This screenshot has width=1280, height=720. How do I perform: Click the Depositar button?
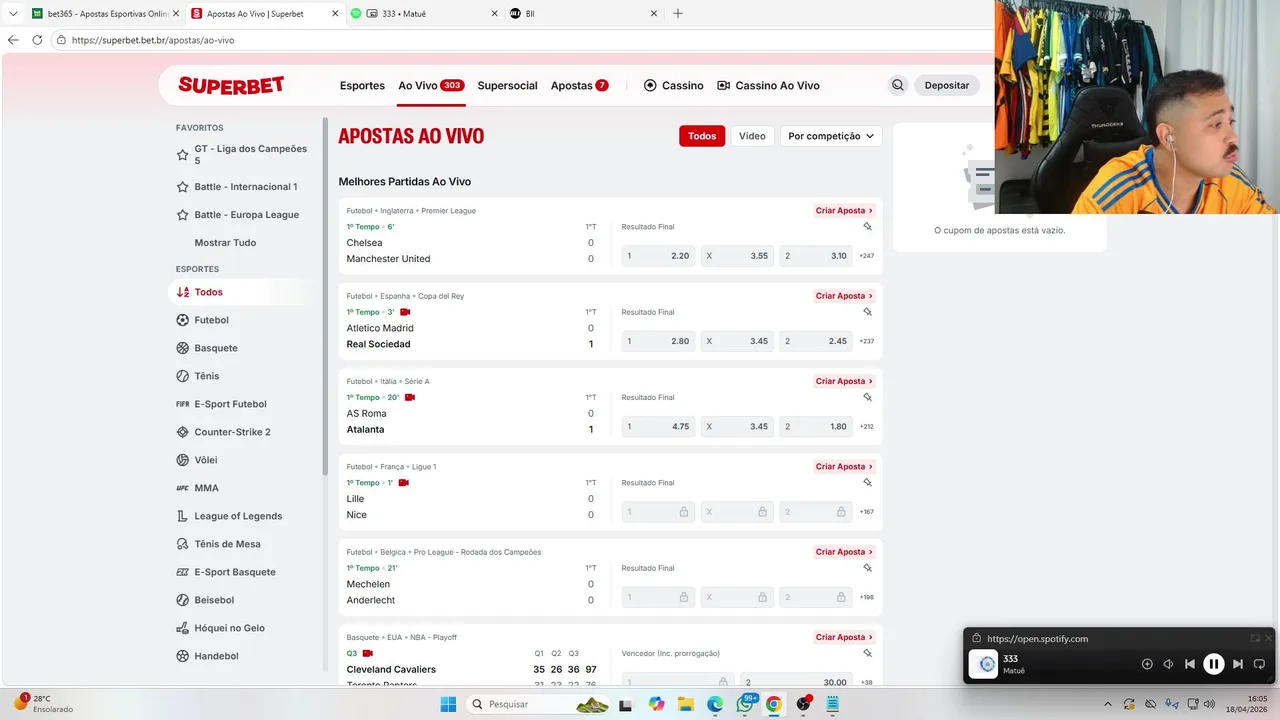tap(947, 86)
